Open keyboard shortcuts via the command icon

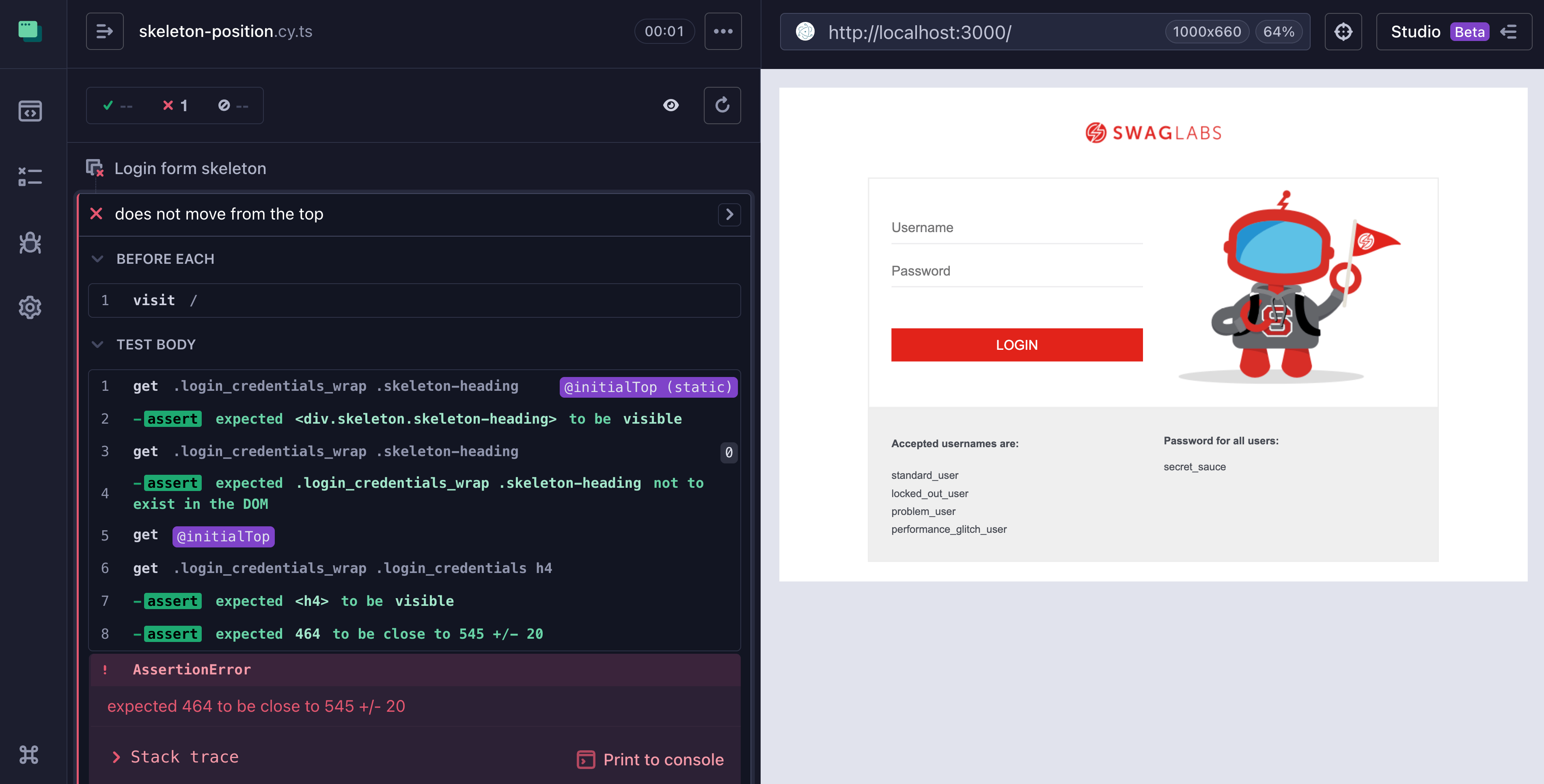29,754
